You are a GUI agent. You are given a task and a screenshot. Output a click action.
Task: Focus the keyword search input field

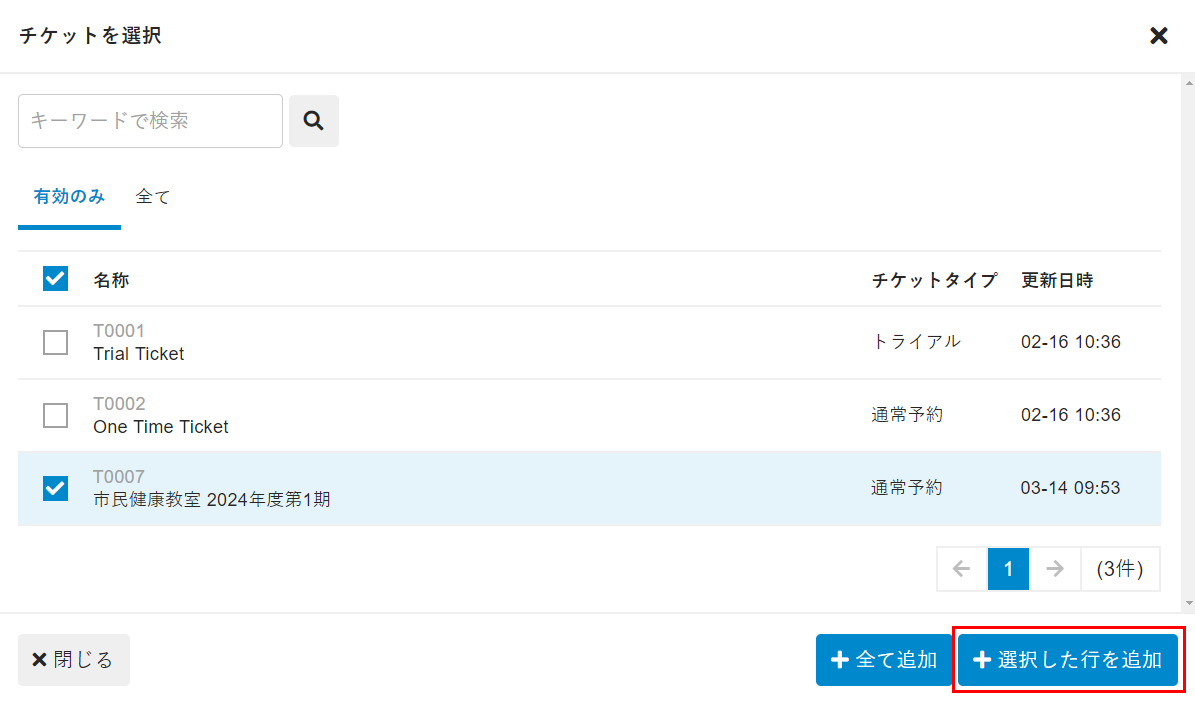coord(150,121)
